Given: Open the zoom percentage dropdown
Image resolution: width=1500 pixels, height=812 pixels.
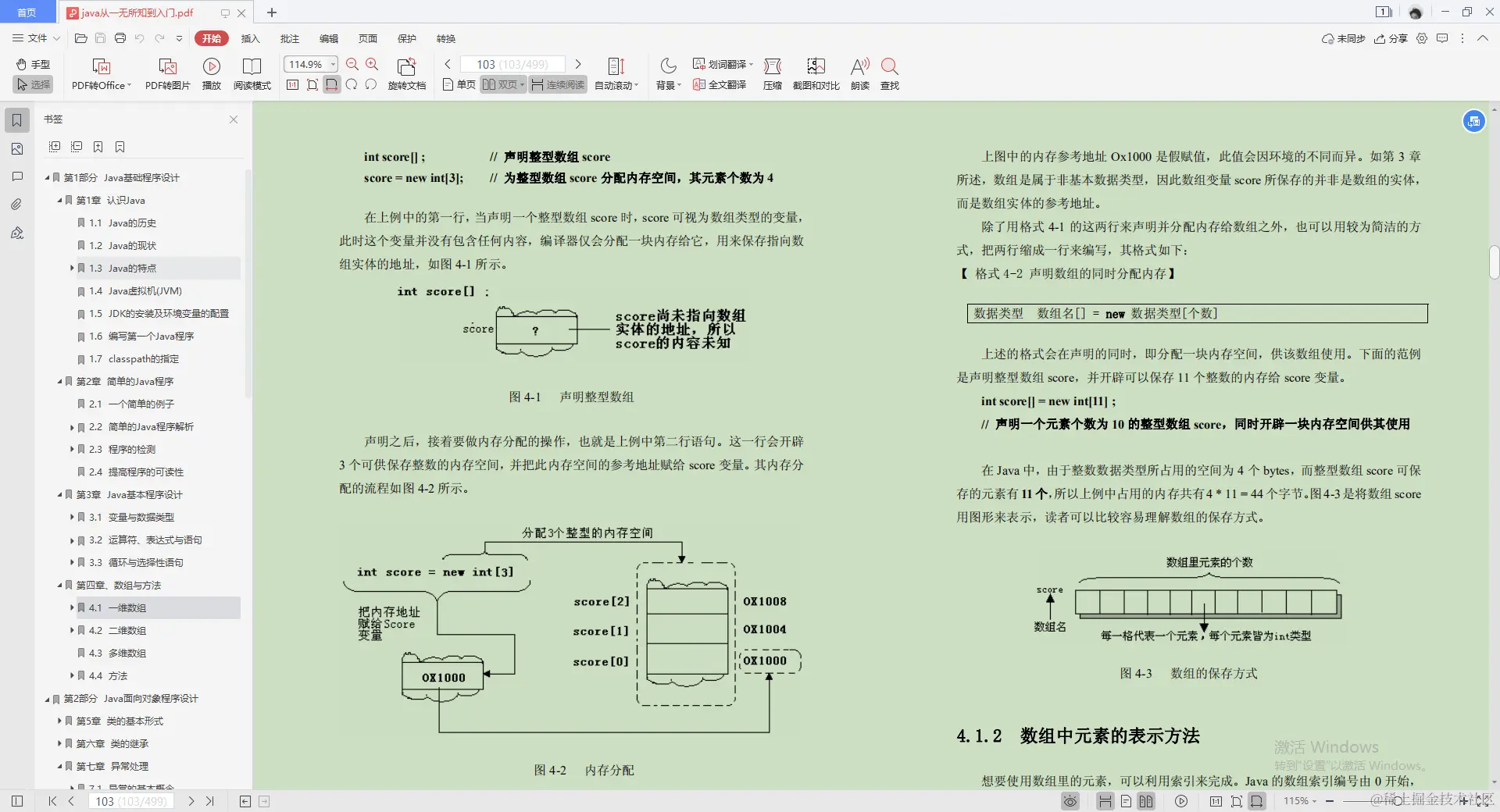Looking at the screenshot, I should tap(333, 64).
